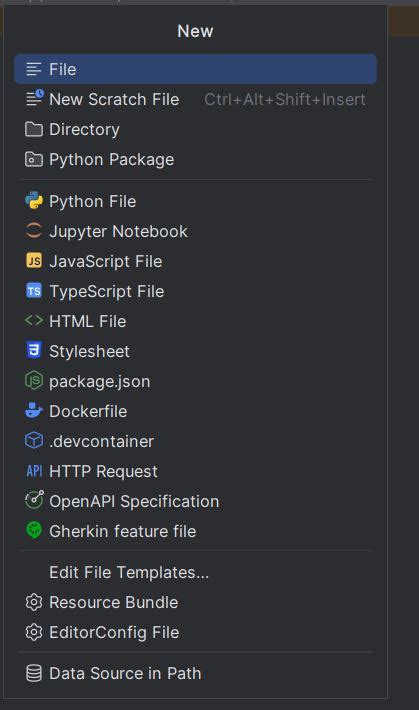419x710 pixels.
Task: Select HTTP Request entry
Action: pos(195,471)
